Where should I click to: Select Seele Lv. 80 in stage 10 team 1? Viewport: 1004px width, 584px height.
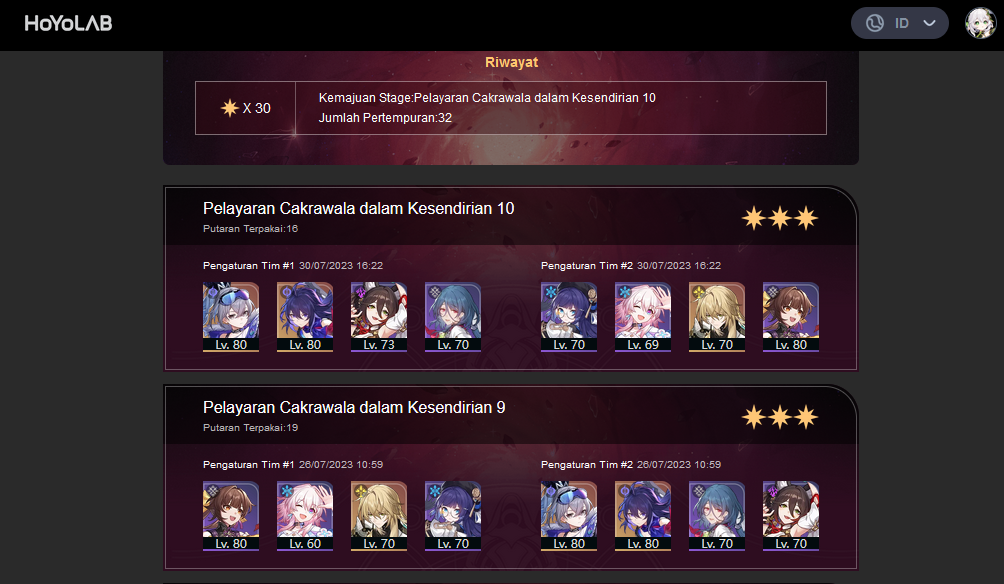pyautogui.click(x=305, y=317)
